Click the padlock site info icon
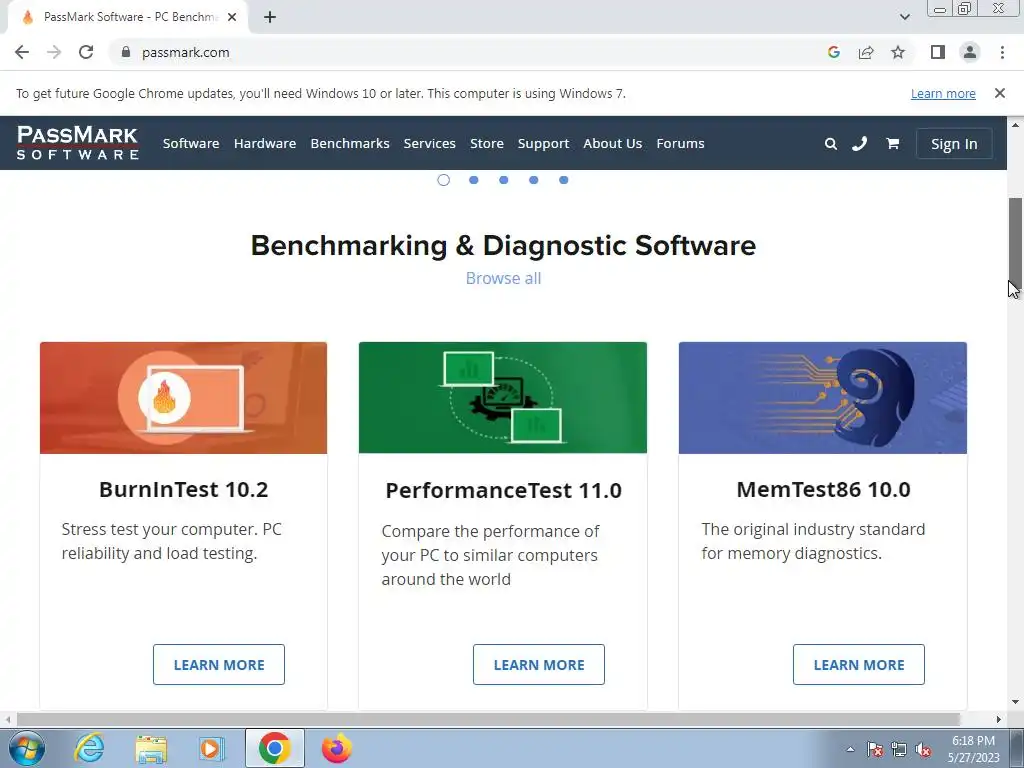1024x768 pixels. 126,52
